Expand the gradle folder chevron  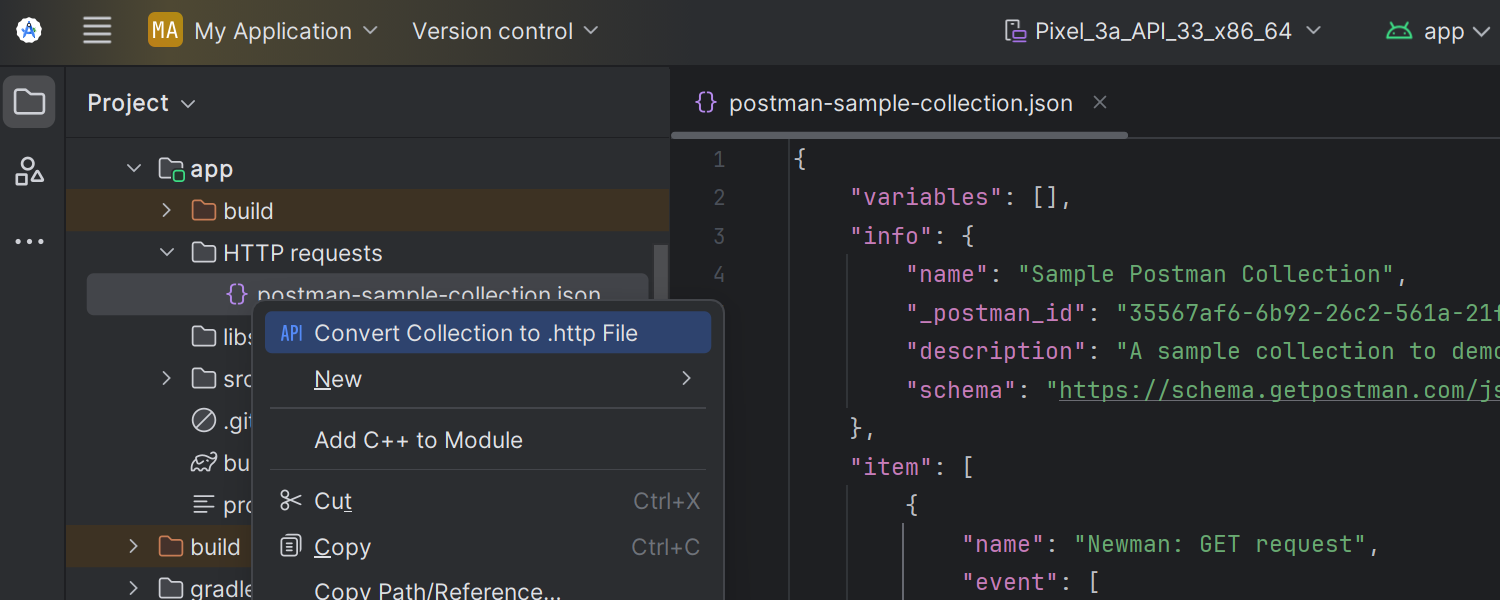pos(134,588)
